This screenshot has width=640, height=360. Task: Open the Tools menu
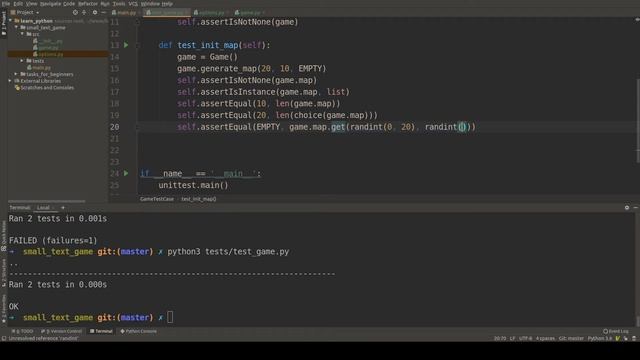(x=119, y=4)
